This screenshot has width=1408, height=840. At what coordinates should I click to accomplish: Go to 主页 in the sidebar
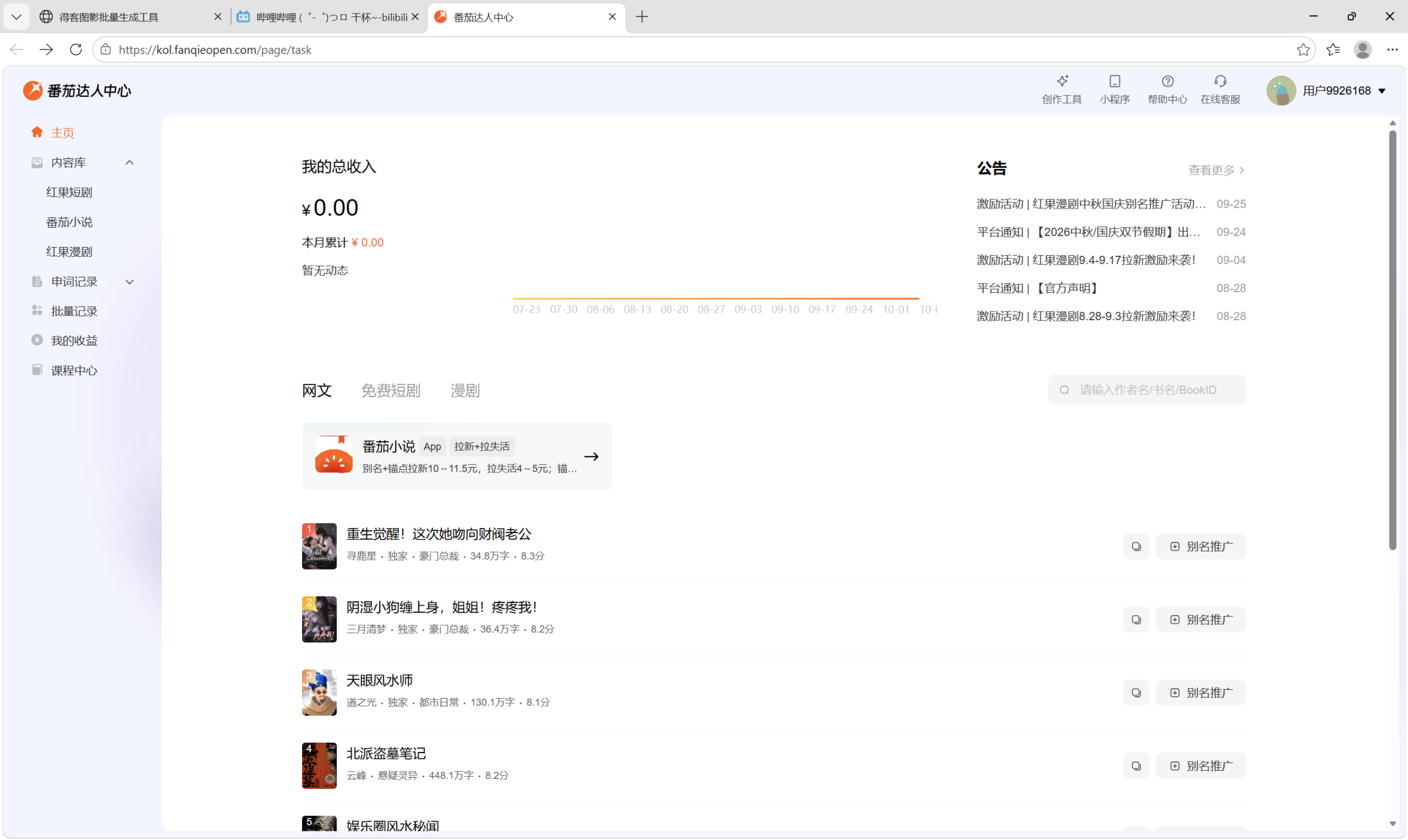[x=62, y=133]
